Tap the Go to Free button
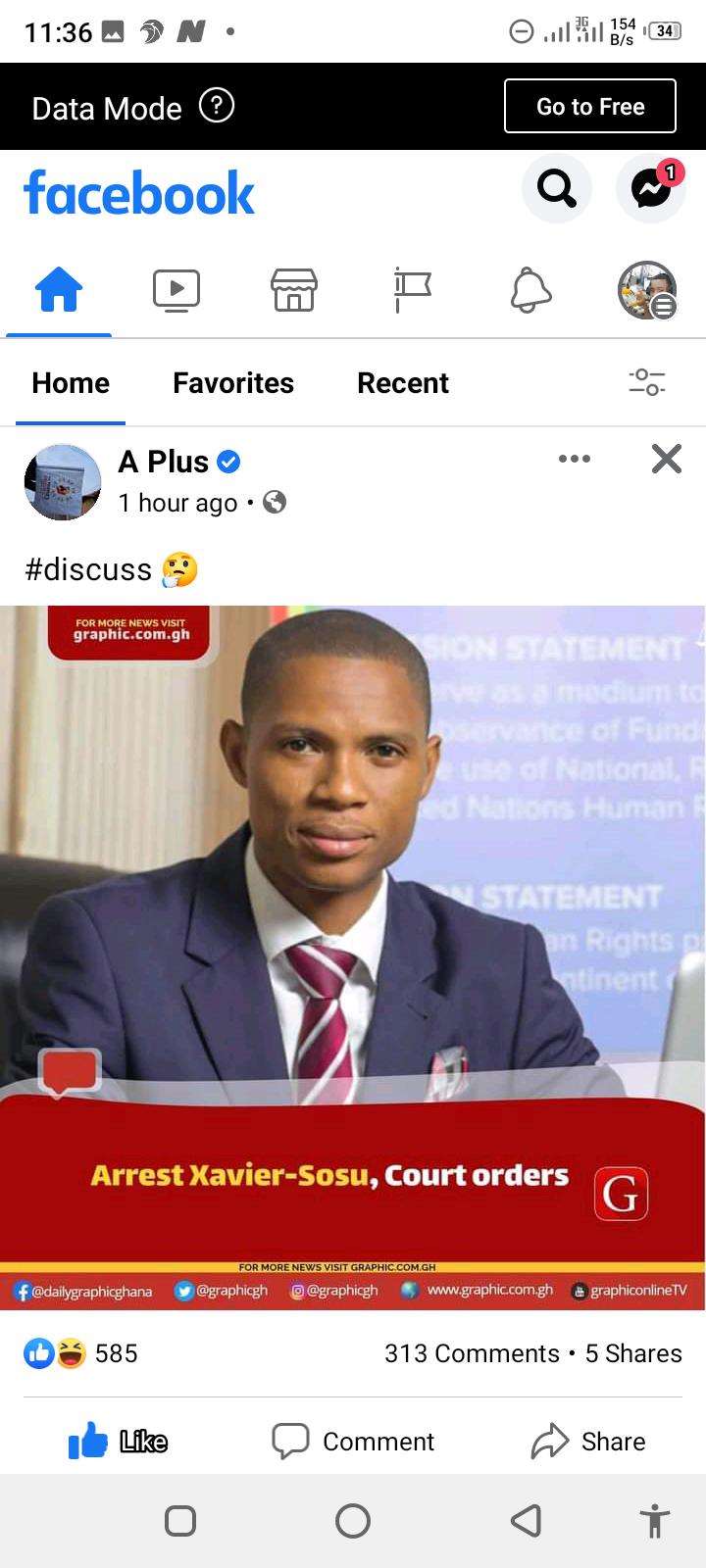The width and height of the screenshot is (706, 1568). coord(590,106)
